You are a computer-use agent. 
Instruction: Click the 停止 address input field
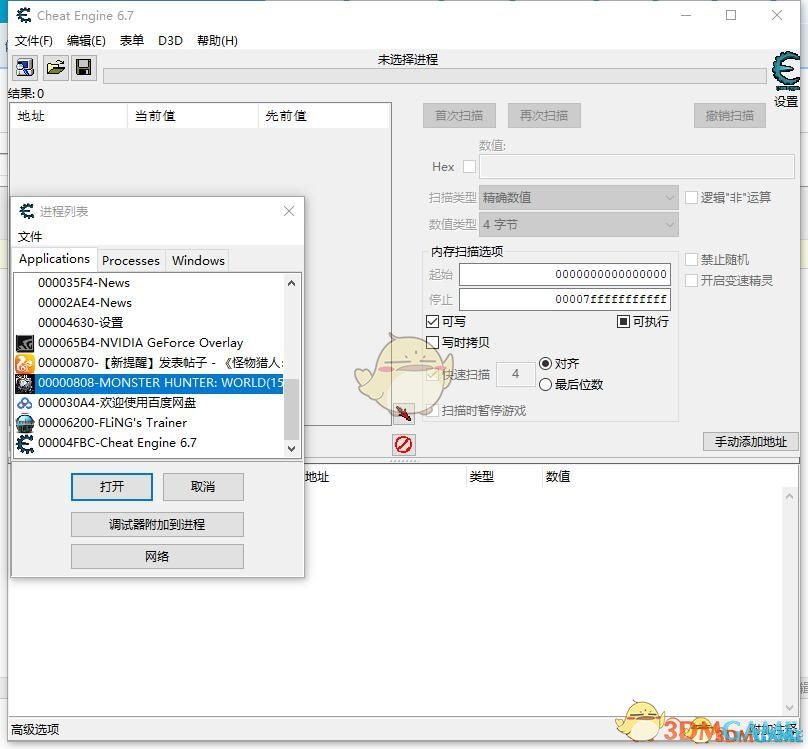click(x=565, y=299)
